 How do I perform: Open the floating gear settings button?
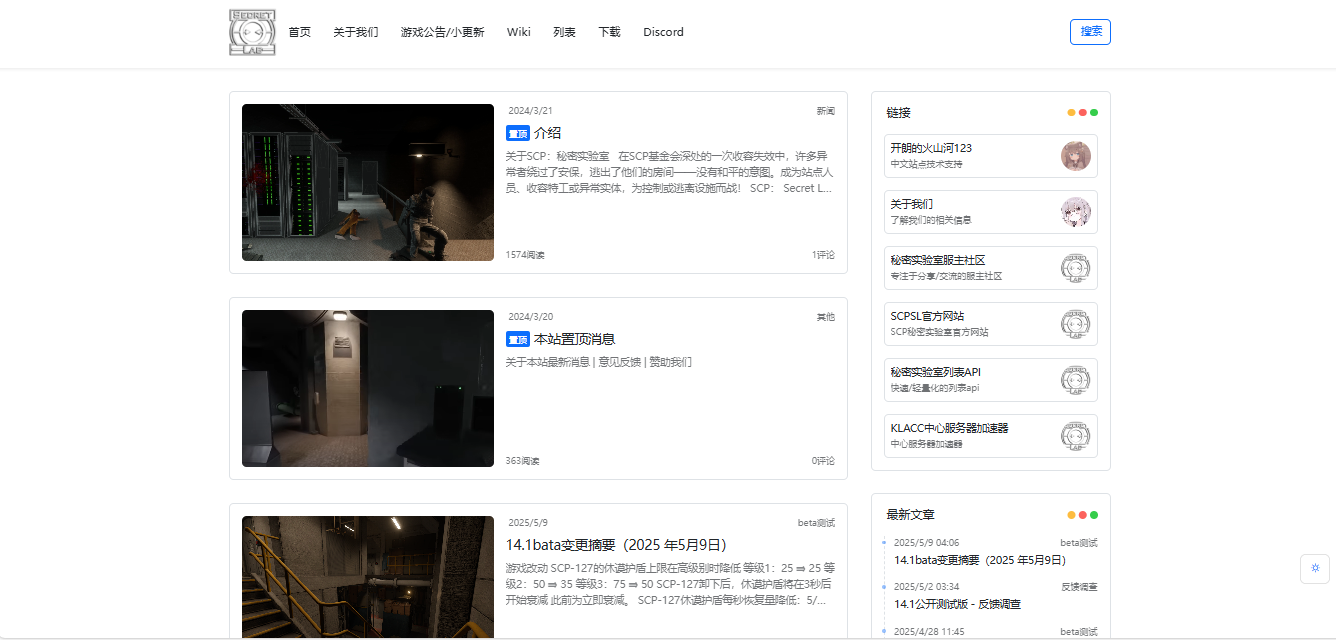coord(1315,568)
